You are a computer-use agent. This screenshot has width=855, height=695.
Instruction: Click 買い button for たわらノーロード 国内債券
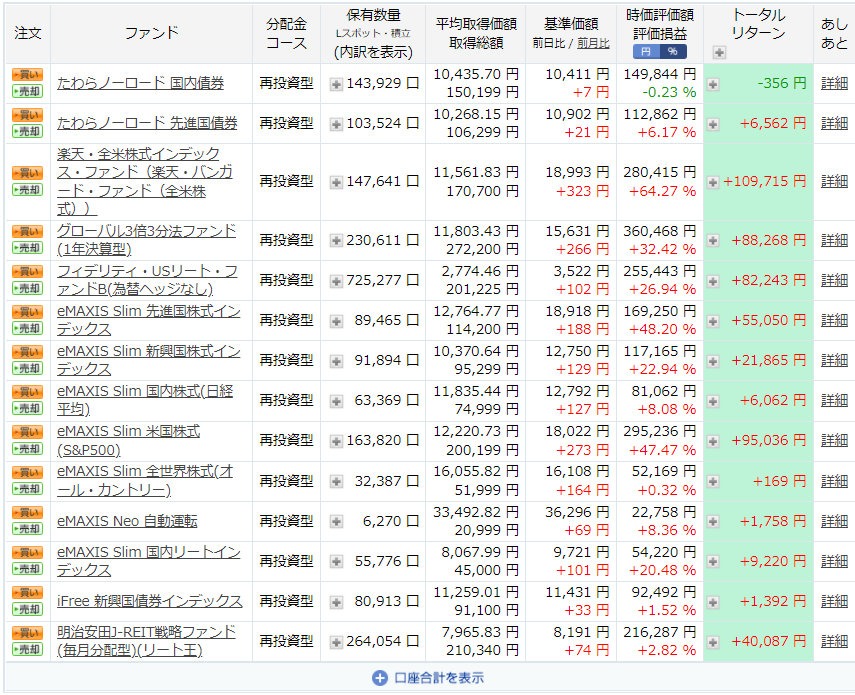click(27, 75)
